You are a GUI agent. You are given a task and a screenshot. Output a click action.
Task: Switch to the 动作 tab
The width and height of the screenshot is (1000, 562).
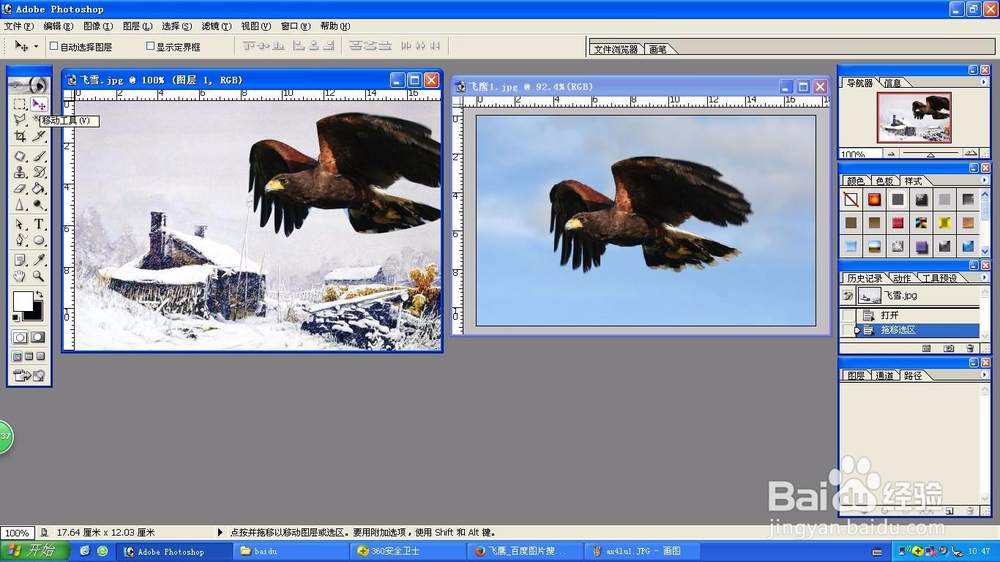point(901,278)
